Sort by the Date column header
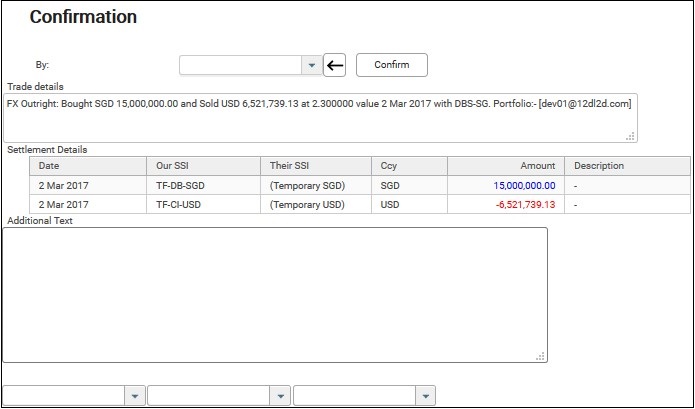695x409 pixels. click(49, 166)
